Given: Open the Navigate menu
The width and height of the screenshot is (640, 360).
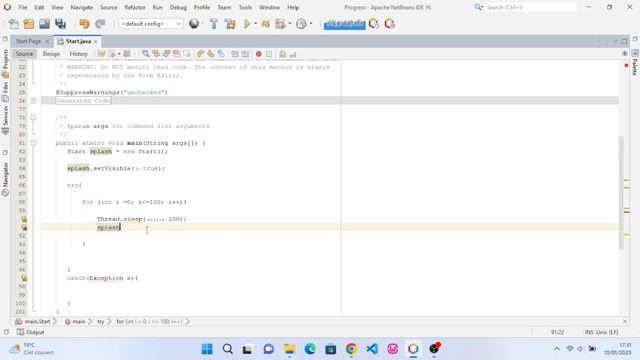Looking at the screenshot, I should click(82, 7).
